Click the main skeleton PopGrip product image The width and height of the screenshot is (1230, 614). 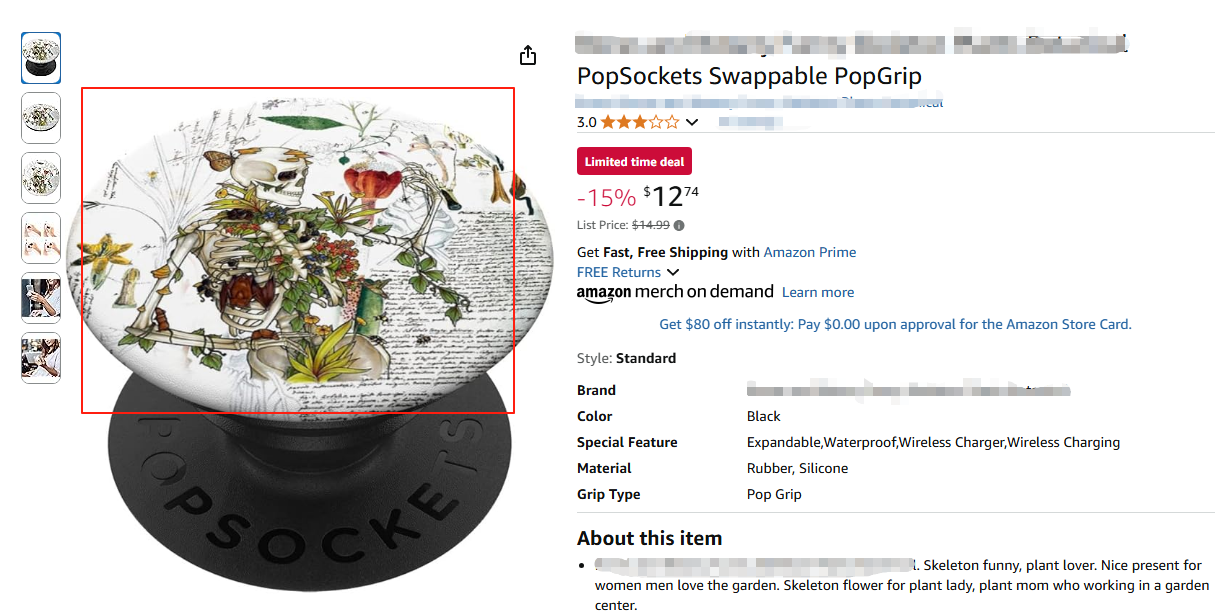click(x=298, y=250)
